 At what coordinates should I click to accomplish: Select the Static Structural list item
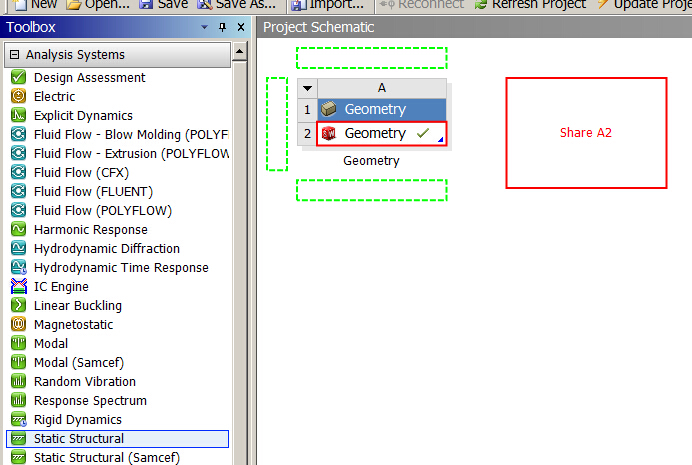tap(117, 439)
